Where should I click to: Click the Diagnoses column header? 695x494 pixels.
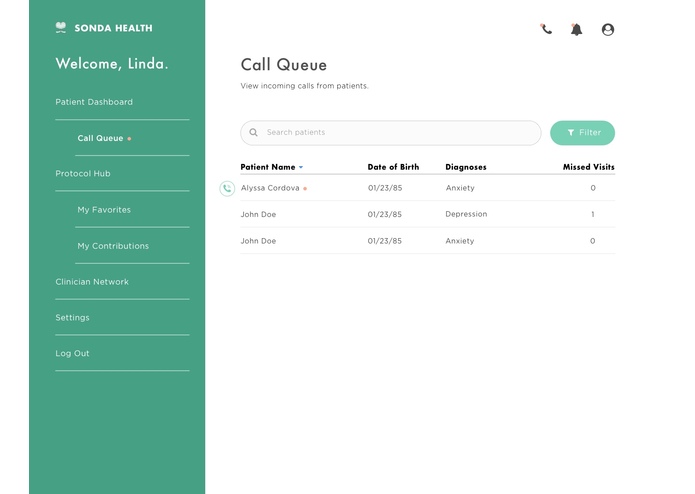coord(466,167)
